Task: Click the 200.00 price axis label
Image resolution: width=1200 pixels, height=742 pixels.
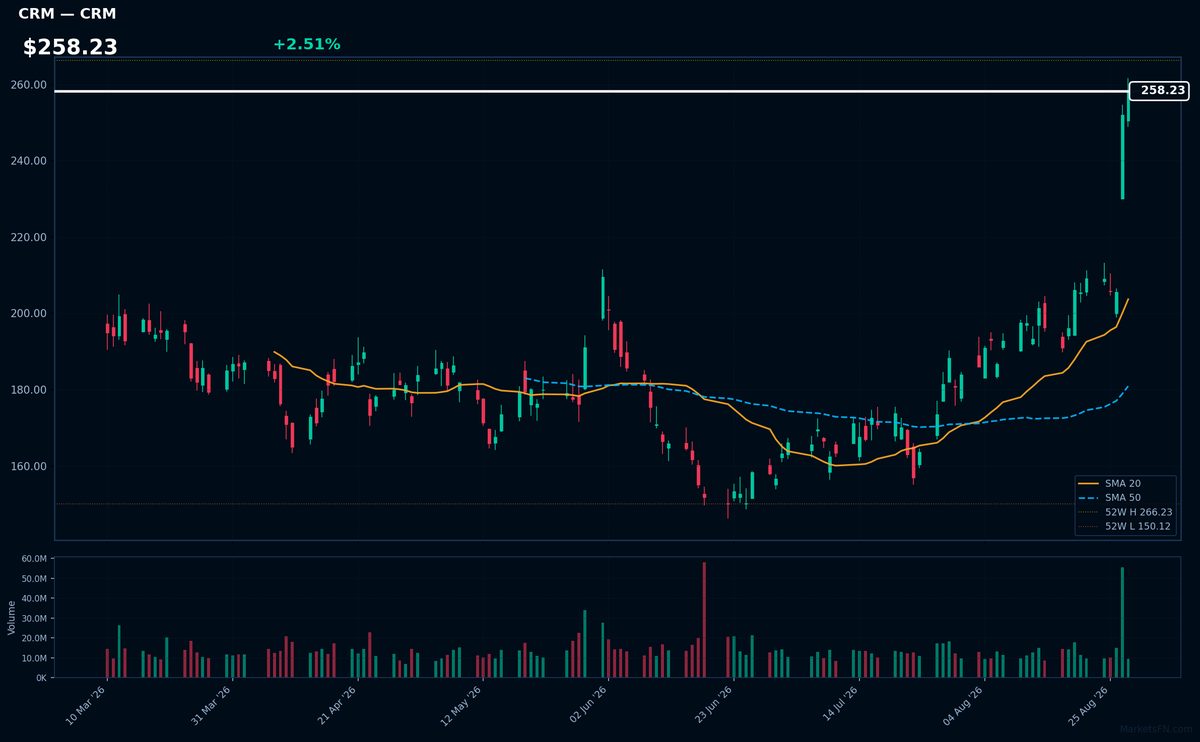Action: coord(28,314)
